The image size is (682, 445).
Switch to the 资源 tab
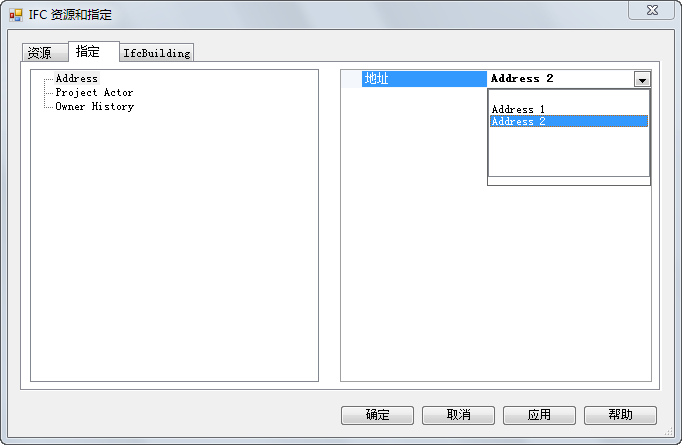pos(40,53)
